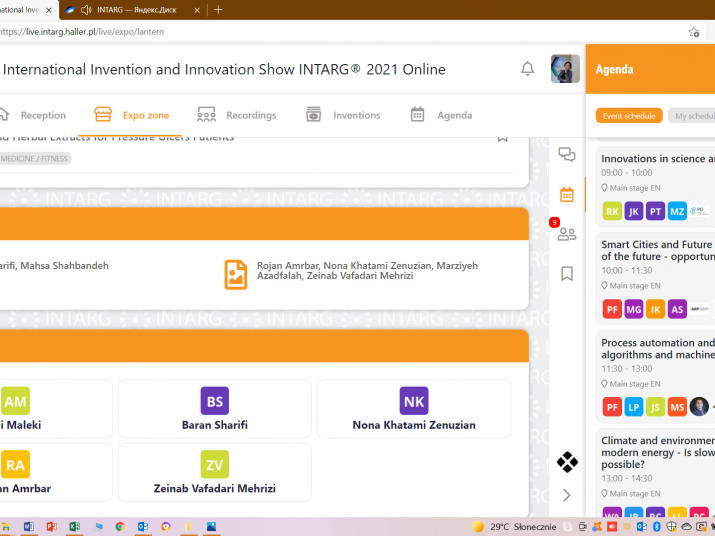Switch to My schedule filter
The width and height of the screenshot is (715, 536).
[692, 116]
